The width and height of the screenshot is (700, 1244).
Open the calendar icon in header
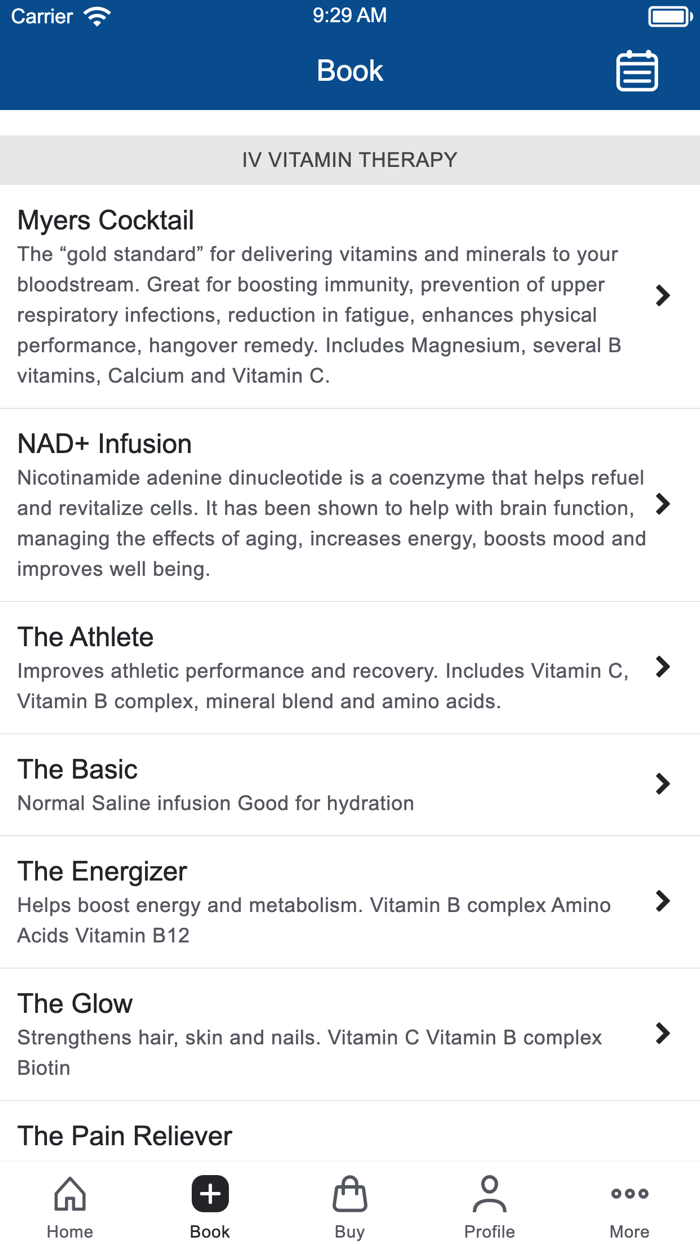tap(637, 71)
